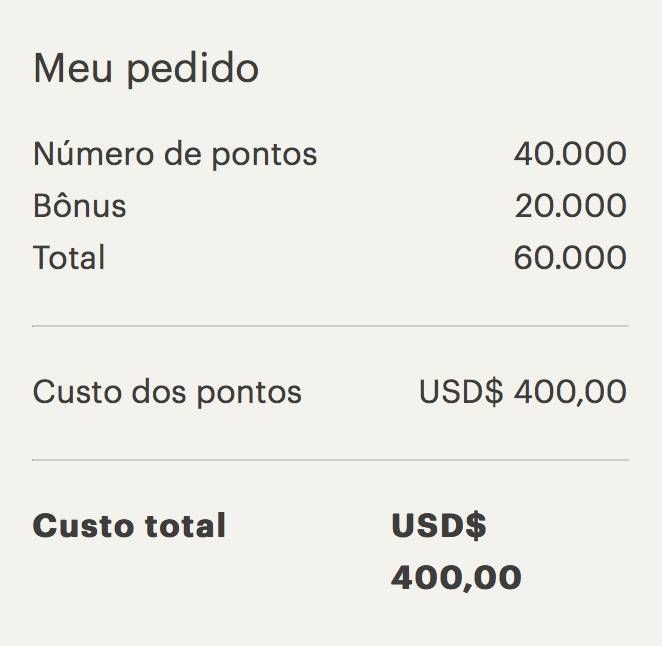Click the 20.000 bonus value
Image resolution: width=662 pixels, height=646 pixels.
(x=570, y=206)
